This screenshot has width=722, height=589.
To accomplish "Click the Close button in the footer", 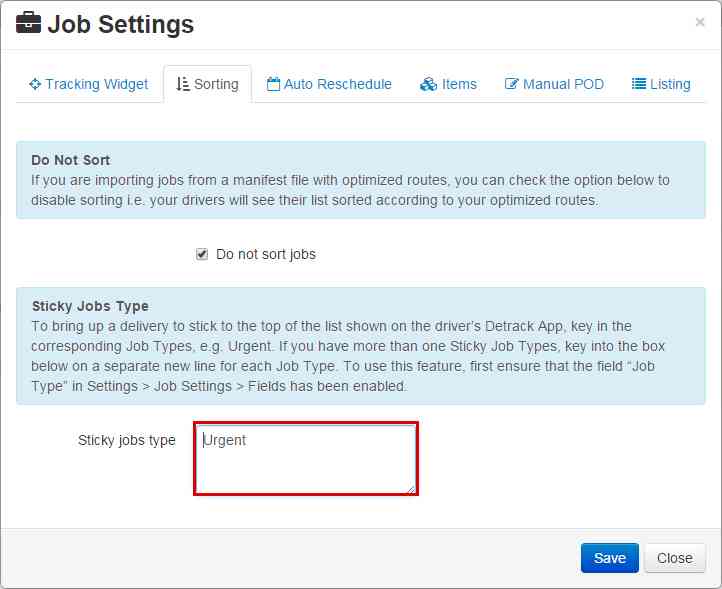I will [x=674, y=558].
